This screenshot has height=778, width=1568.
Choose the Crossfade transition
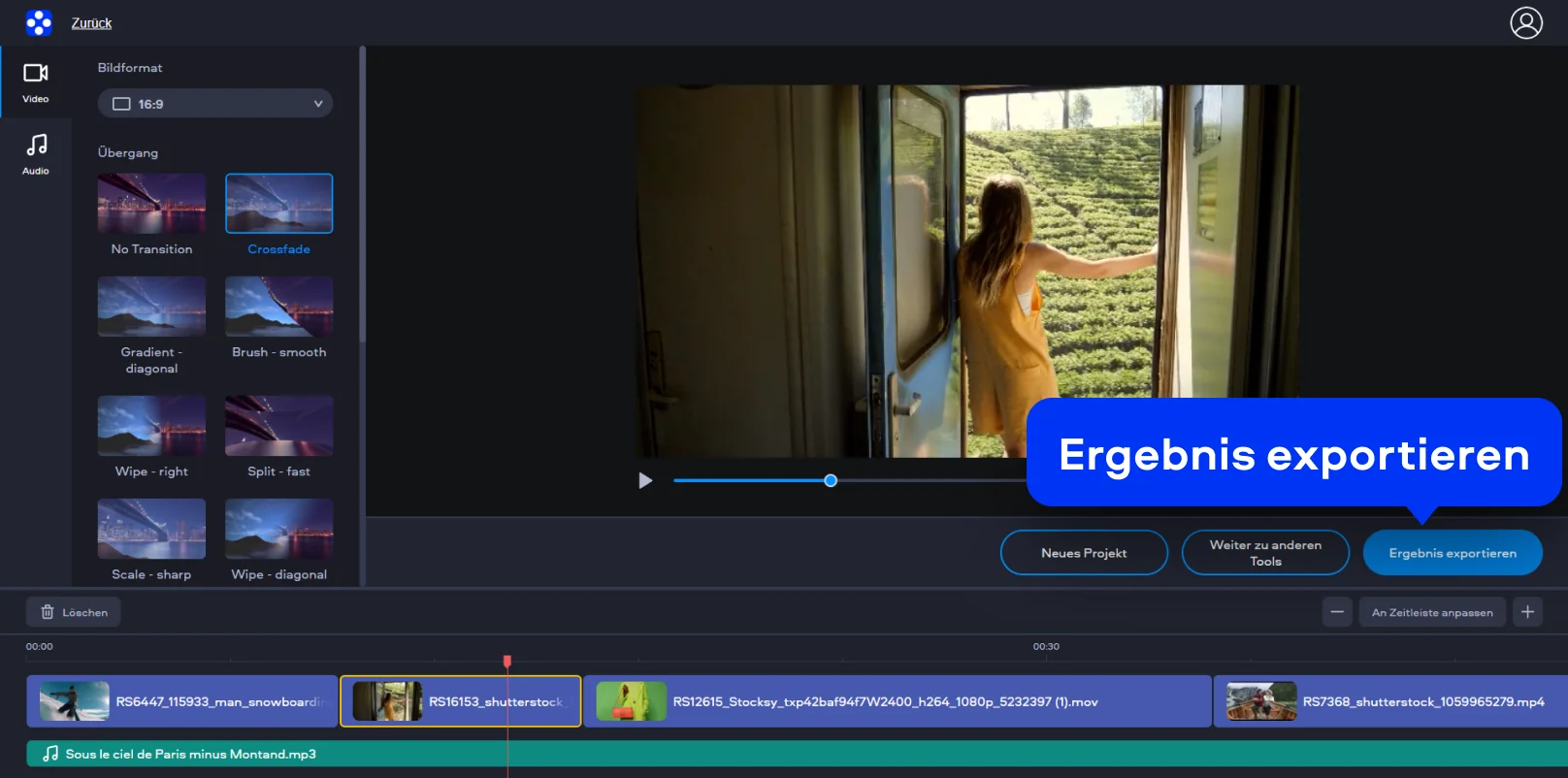point(278,205)
